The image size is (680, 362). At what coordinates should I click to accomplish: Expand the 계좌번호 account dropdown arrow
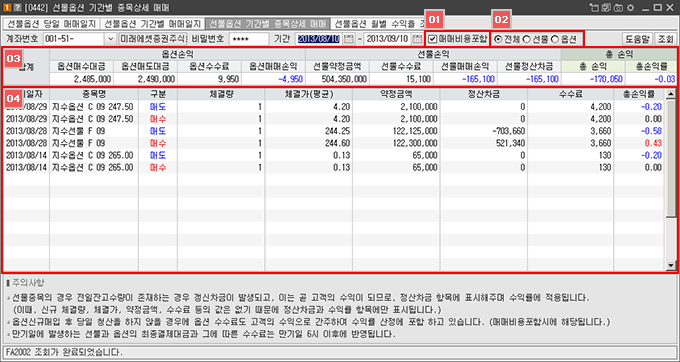pyautogui.click(x=110, y=39)
